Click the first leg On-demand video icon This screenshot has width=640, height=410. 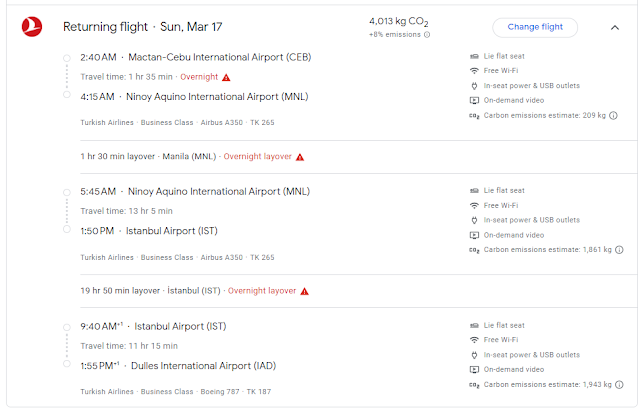pos(474,100)
